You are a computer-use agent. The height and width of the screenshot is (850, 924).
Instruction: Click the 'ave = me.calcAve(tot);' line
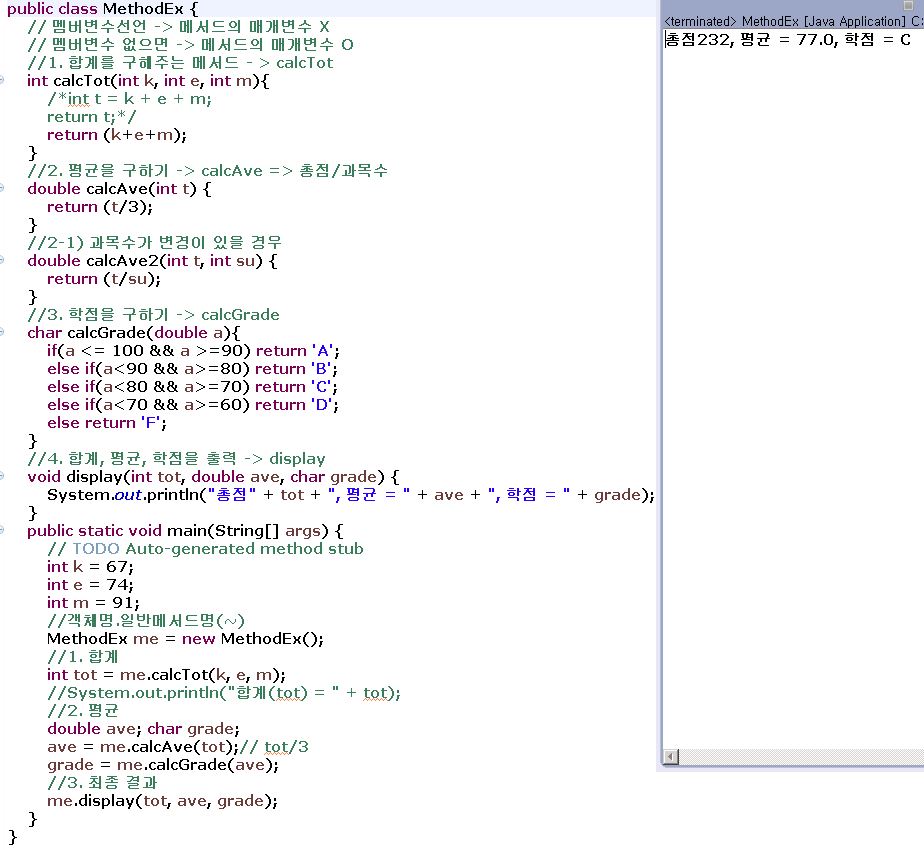point(143,747)
